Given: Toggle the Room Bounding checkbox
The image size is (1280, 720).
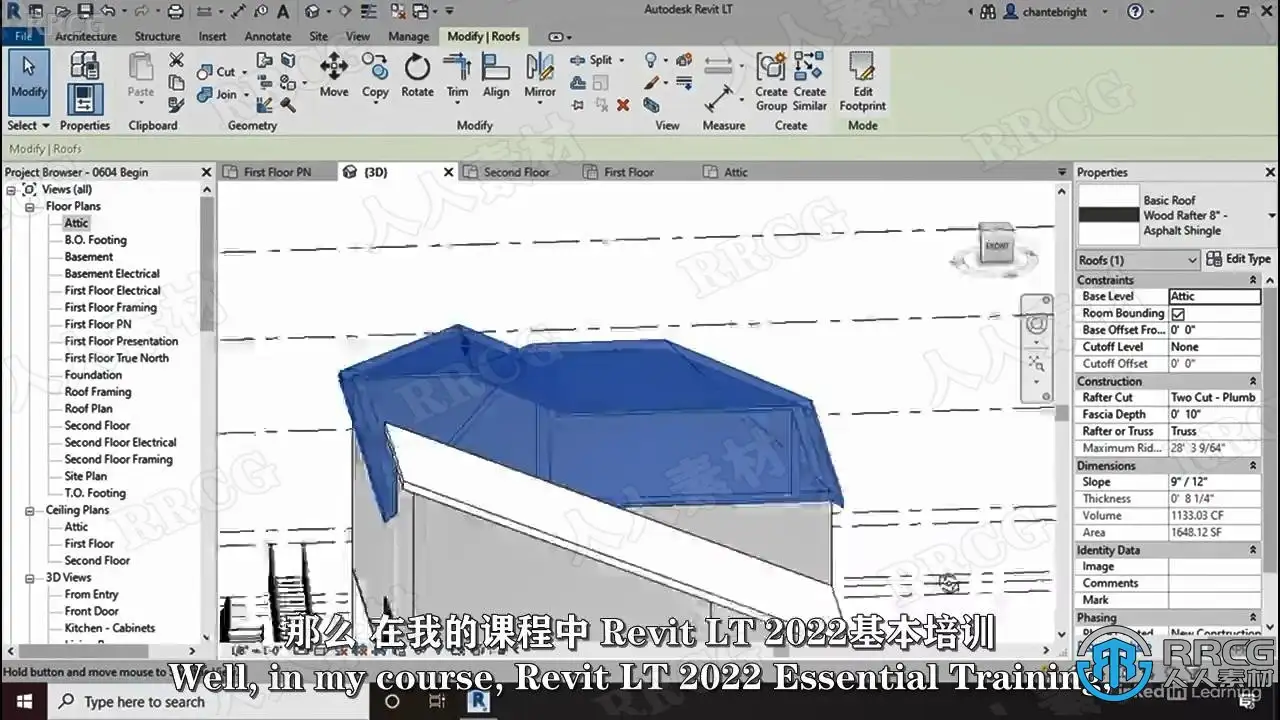Looking at the screenshot, I should coord(1178,314).
